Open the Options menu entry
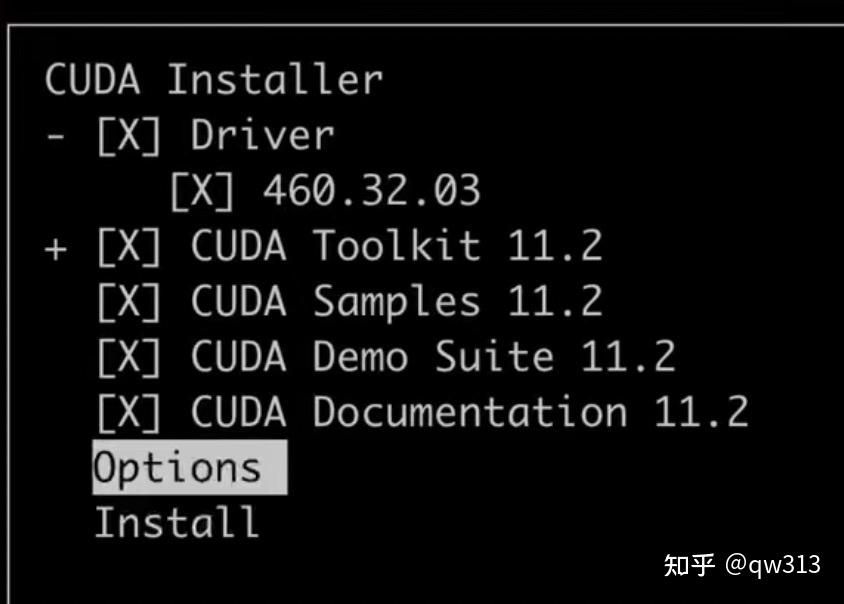 tap(177, 468)
